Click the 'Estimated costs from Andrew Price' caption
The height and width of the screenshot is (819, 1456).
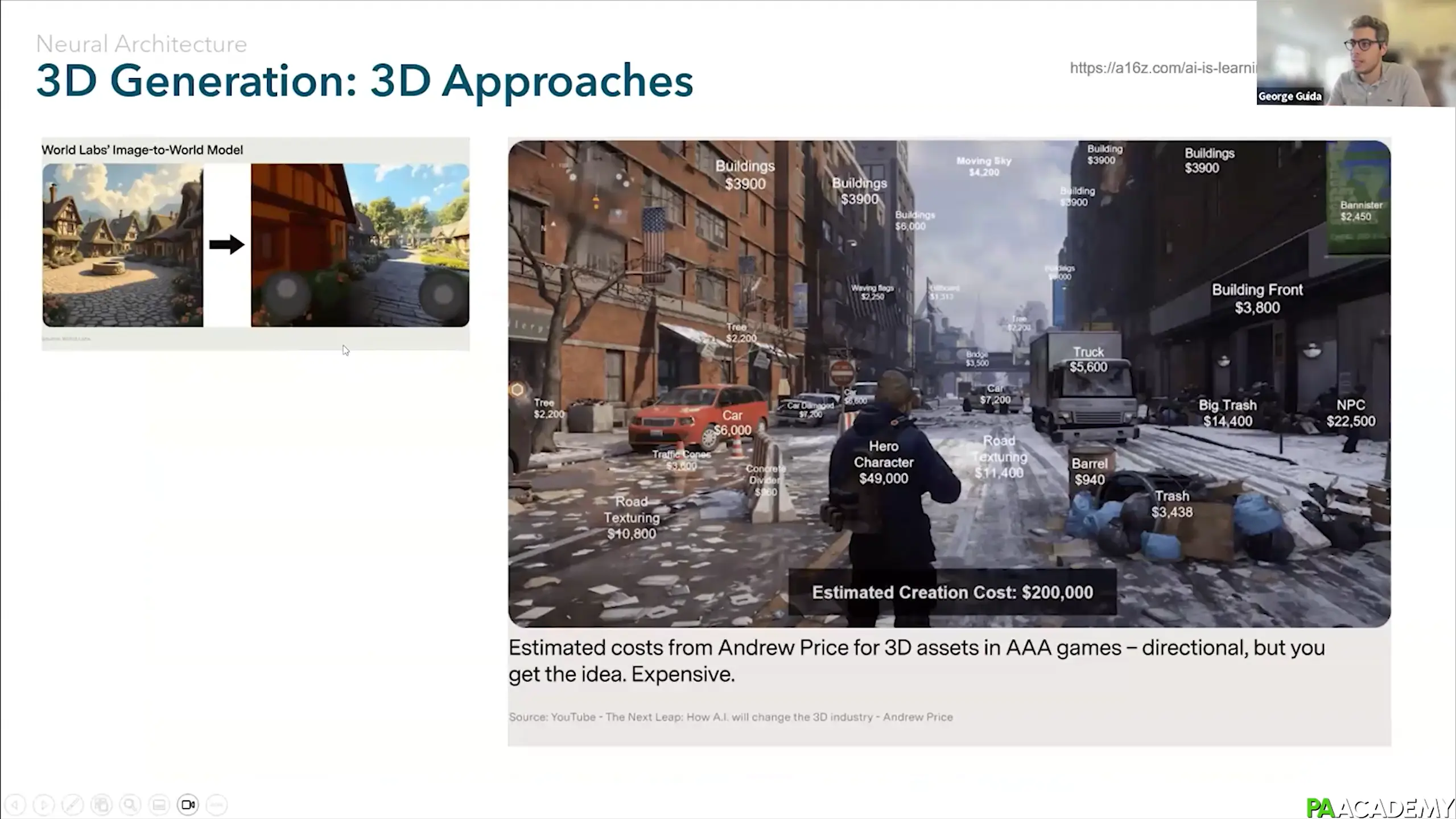coord(917,661)
